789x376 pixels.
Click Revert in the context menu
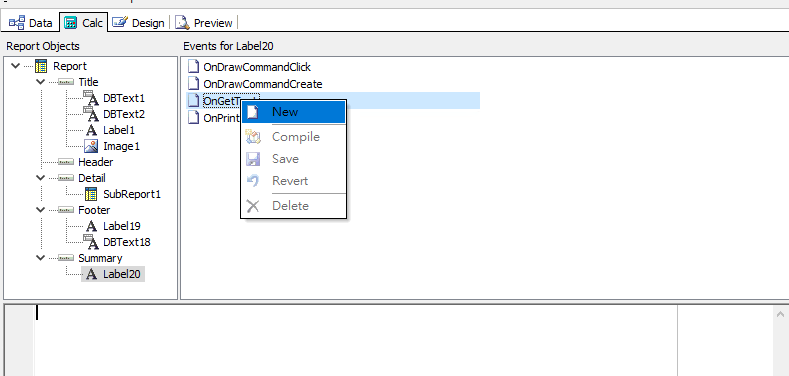click(293, 181)
